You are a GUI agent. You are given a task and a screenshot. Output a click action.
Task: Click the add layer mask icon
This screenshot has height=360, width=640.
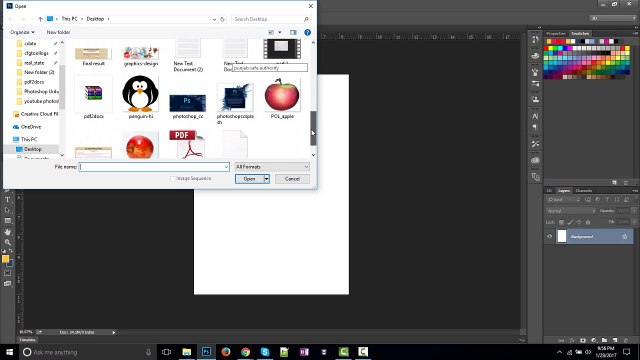pos(583,340)
